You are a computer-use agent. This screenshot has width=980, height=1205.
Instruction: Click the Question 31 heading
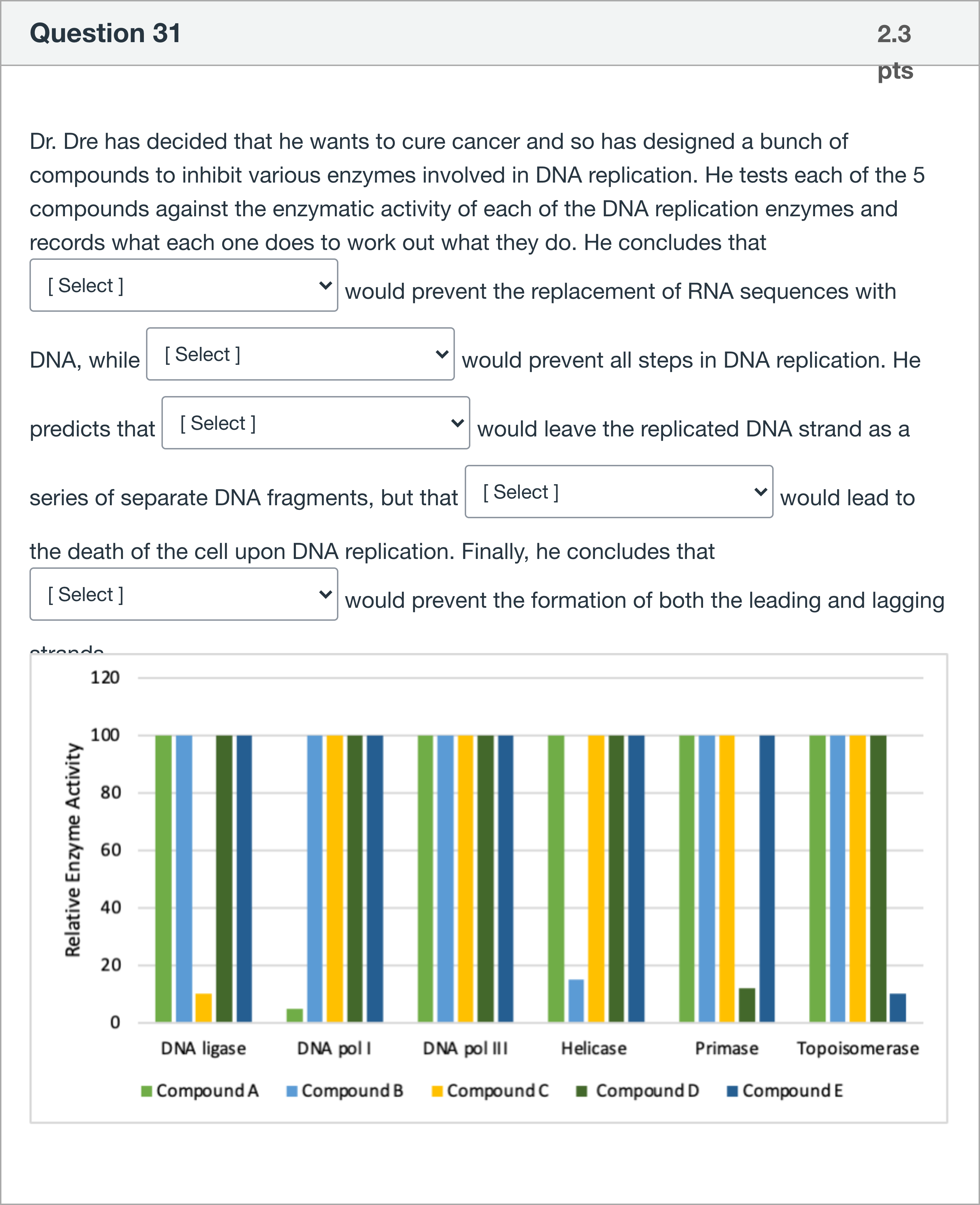[106, 33]
